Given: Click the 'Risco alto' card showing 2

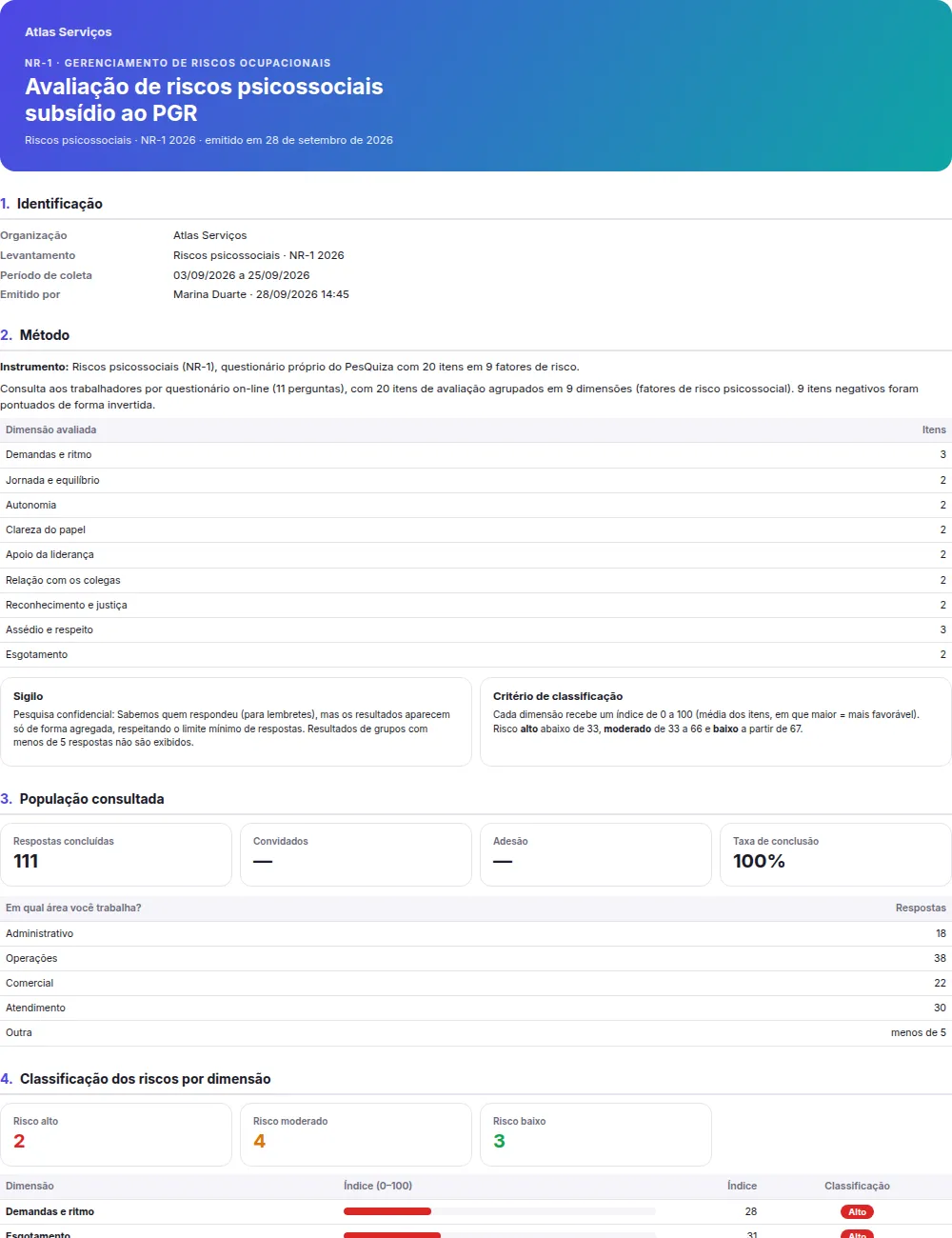Looking at the screenshot, I should [x=116, y=1134].
